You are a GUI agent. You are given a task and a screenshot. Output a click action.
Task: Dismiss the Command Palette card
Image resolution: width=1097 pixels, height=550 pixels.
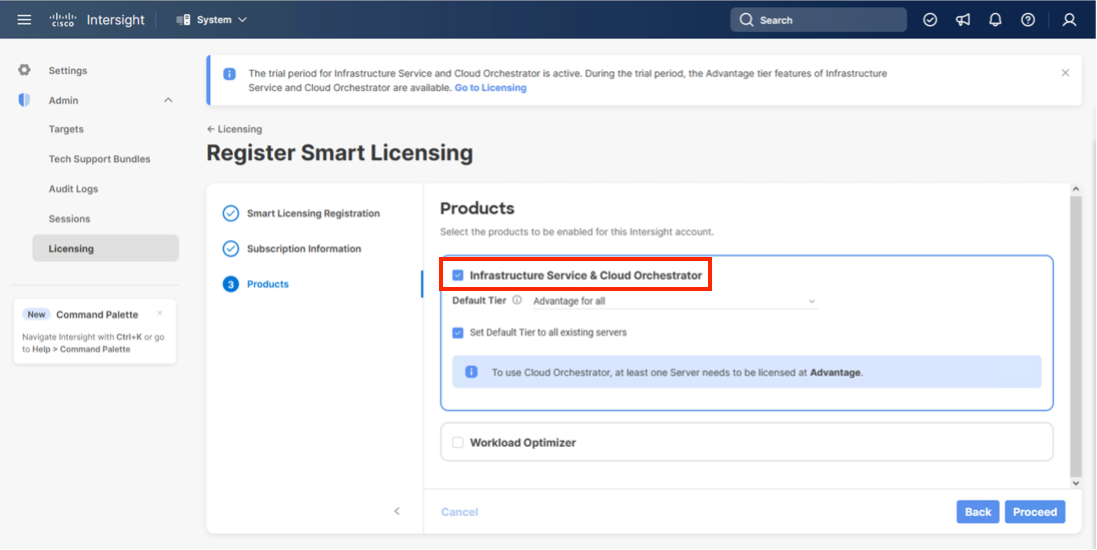(160, 313)
